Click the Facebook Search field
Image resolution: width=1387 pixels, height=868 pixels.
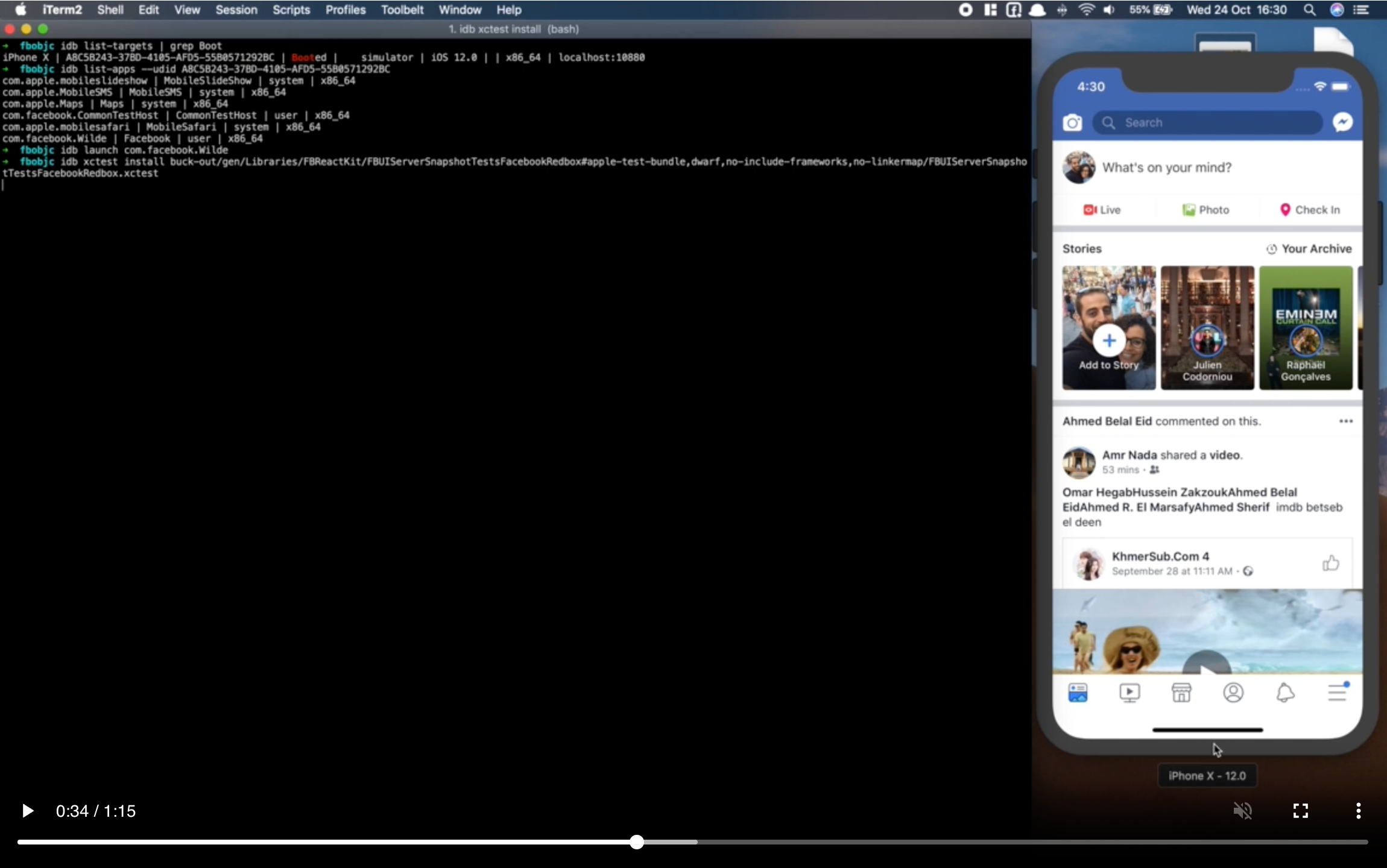(x=1207, y=123)
